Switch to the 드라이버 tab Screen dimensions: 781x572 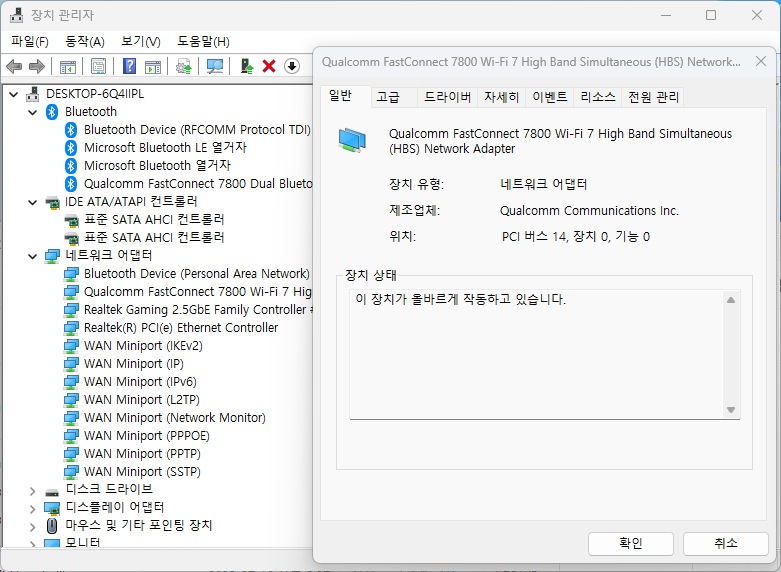[447, 97]
